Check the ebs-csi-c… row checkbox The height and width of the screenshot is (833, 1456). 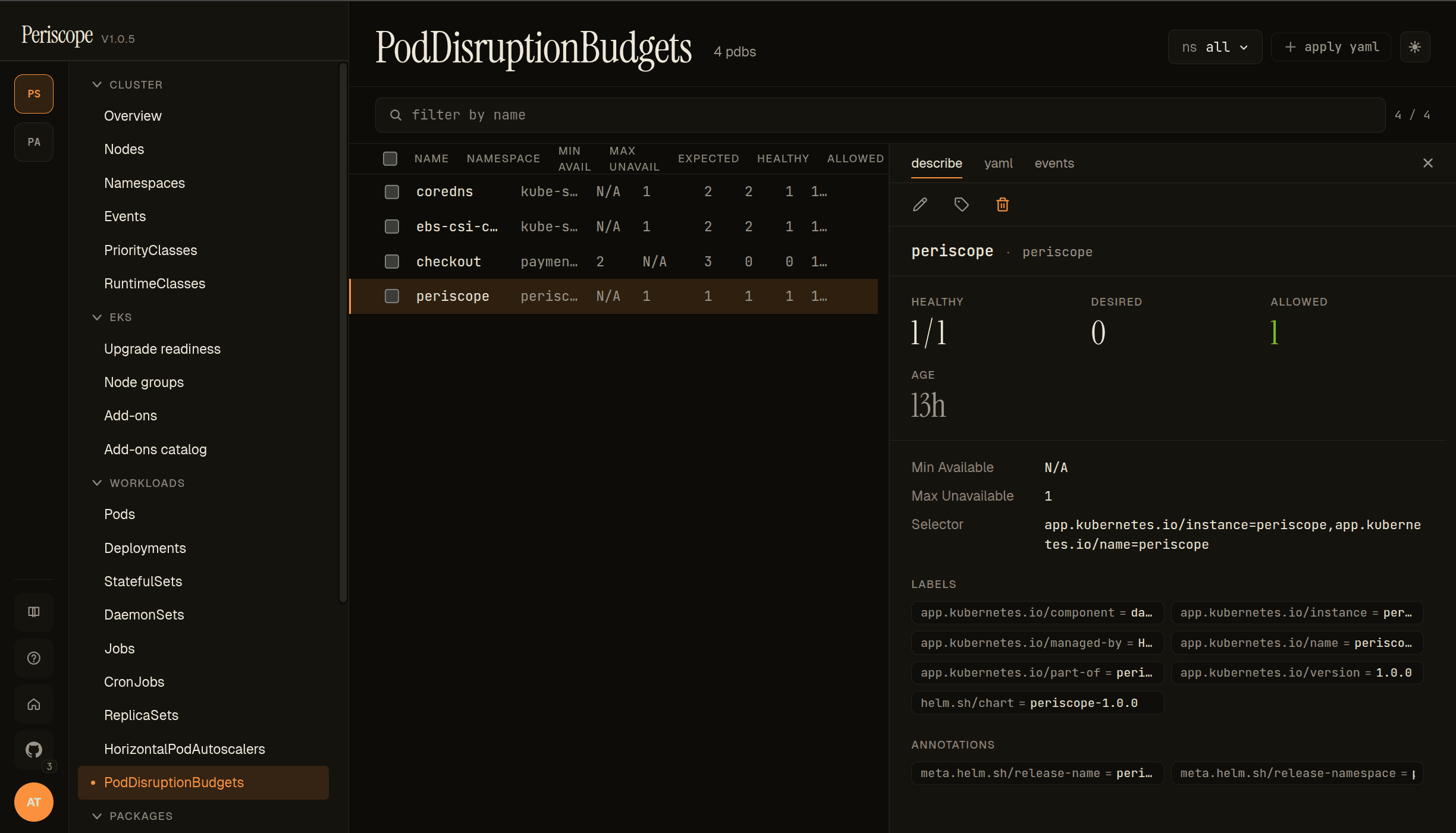click(x=392, y=227)
